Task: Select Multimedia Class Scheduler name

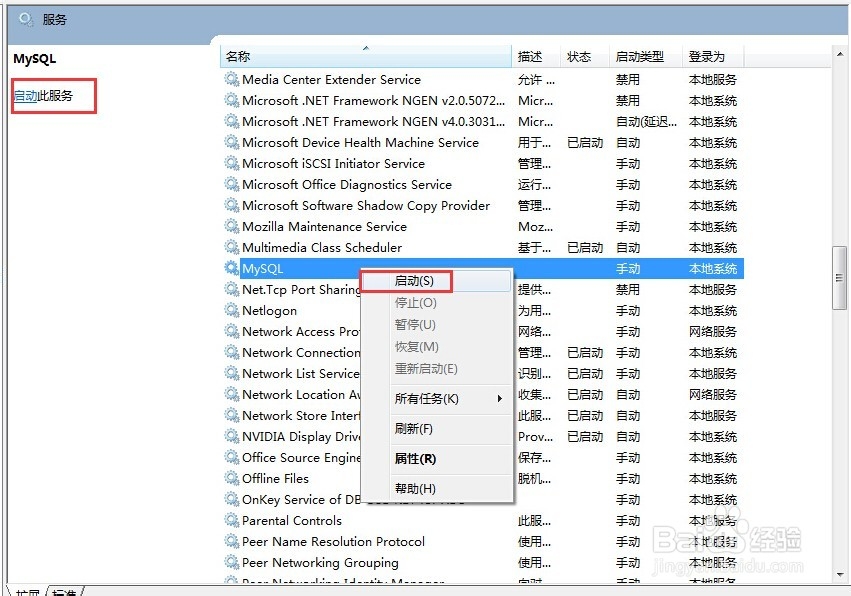Action: click(322, 248)
